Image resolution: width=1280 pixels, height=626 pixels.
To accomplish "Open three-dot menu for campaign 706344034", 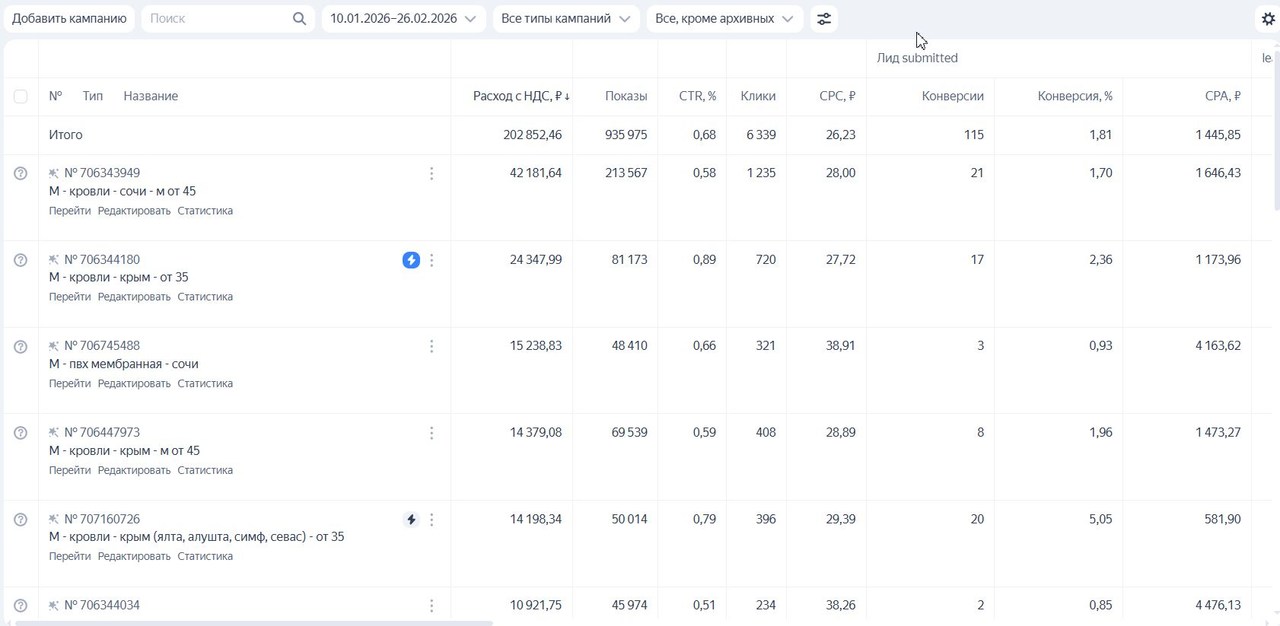I will (x=431, y=606).
